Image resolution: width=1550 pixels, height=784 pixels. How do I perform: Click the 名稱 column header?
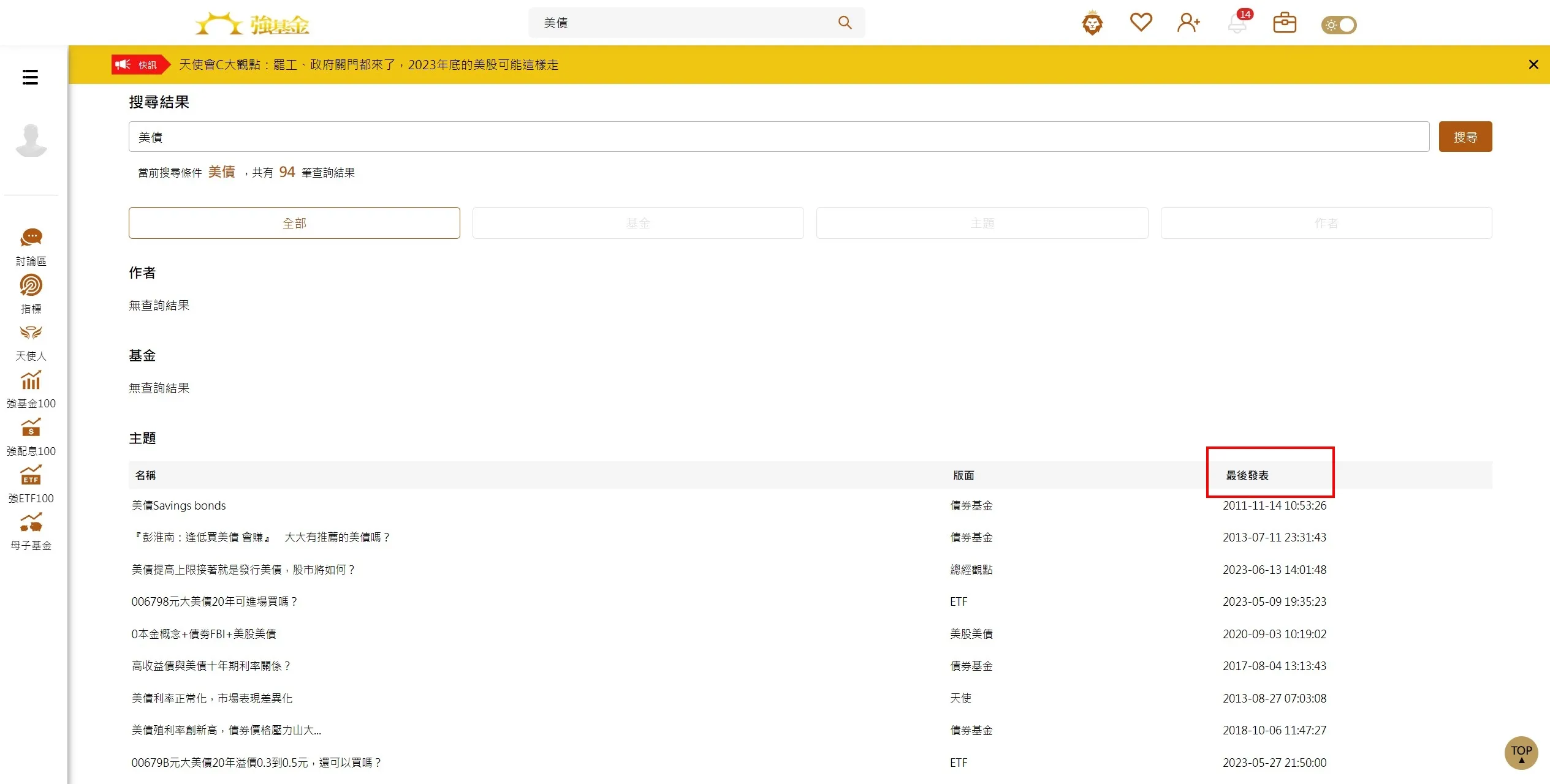click(145, 475)
